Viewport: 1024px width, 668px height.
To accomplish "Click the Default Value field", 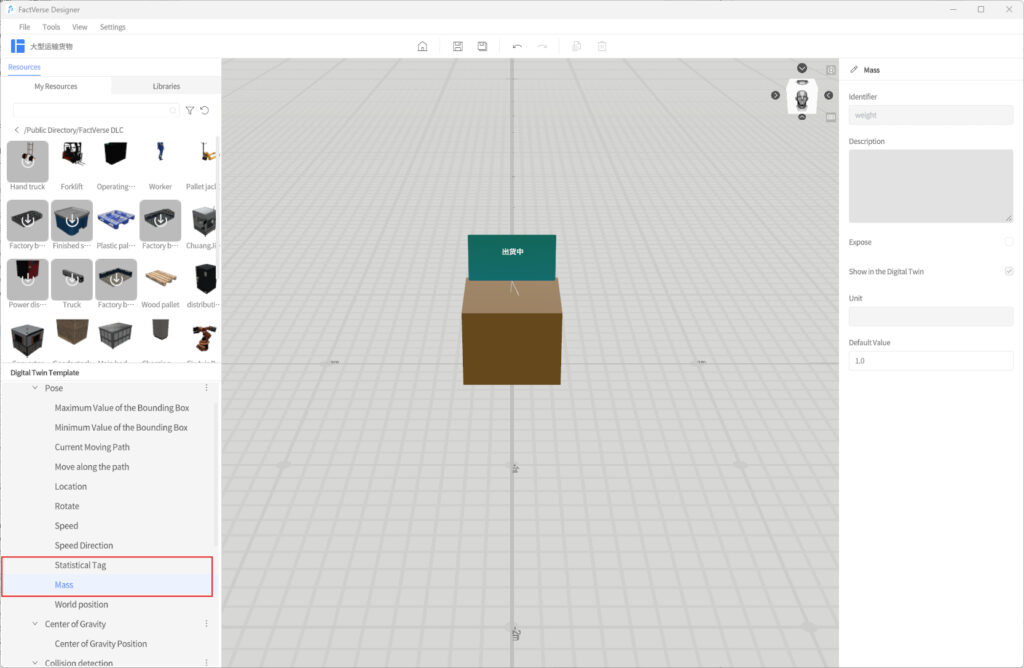I will (931, 360).
